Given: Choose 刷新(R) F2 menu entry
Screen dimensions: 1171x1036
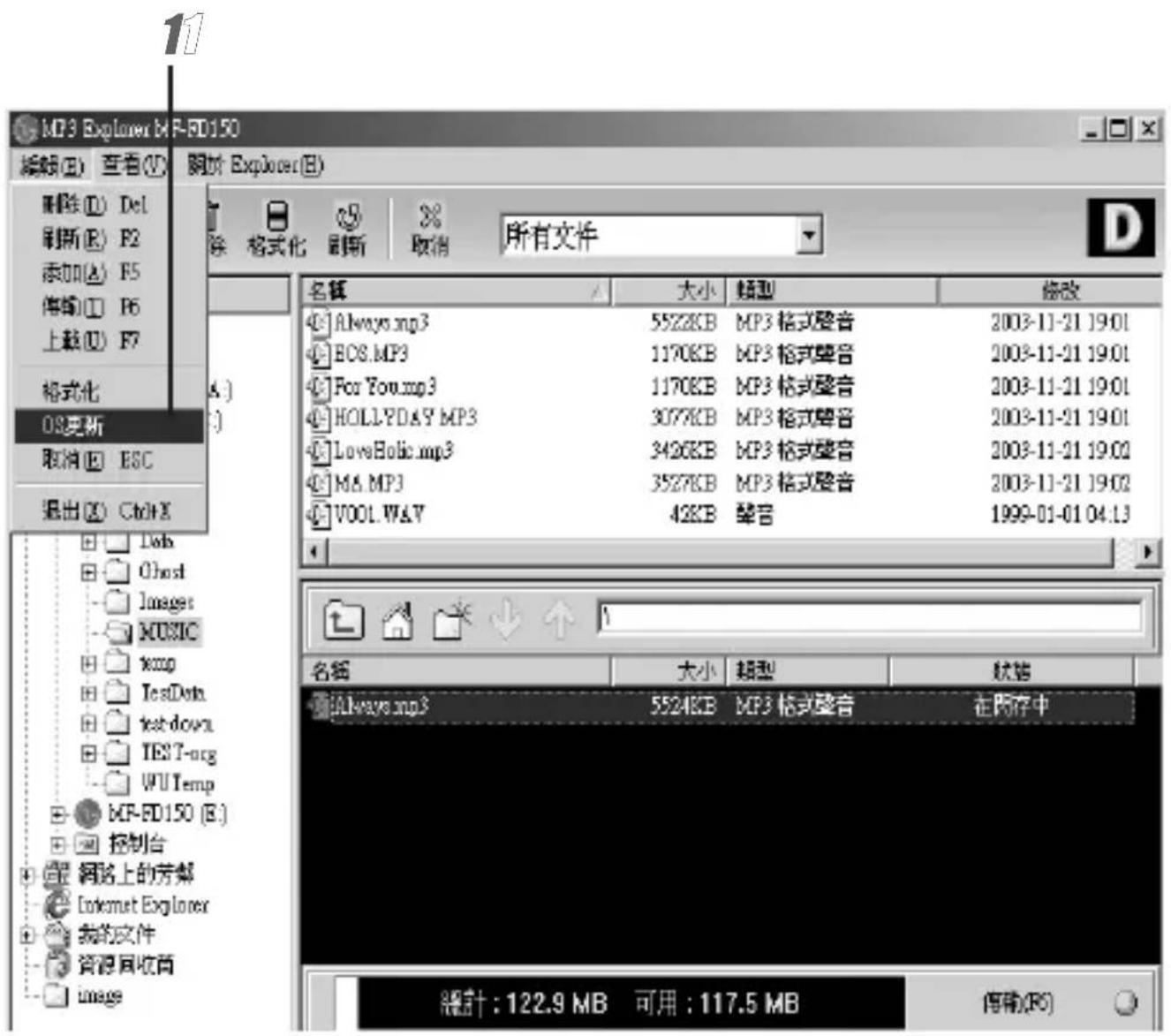Looking at the screenshot, I should [110, 238].
